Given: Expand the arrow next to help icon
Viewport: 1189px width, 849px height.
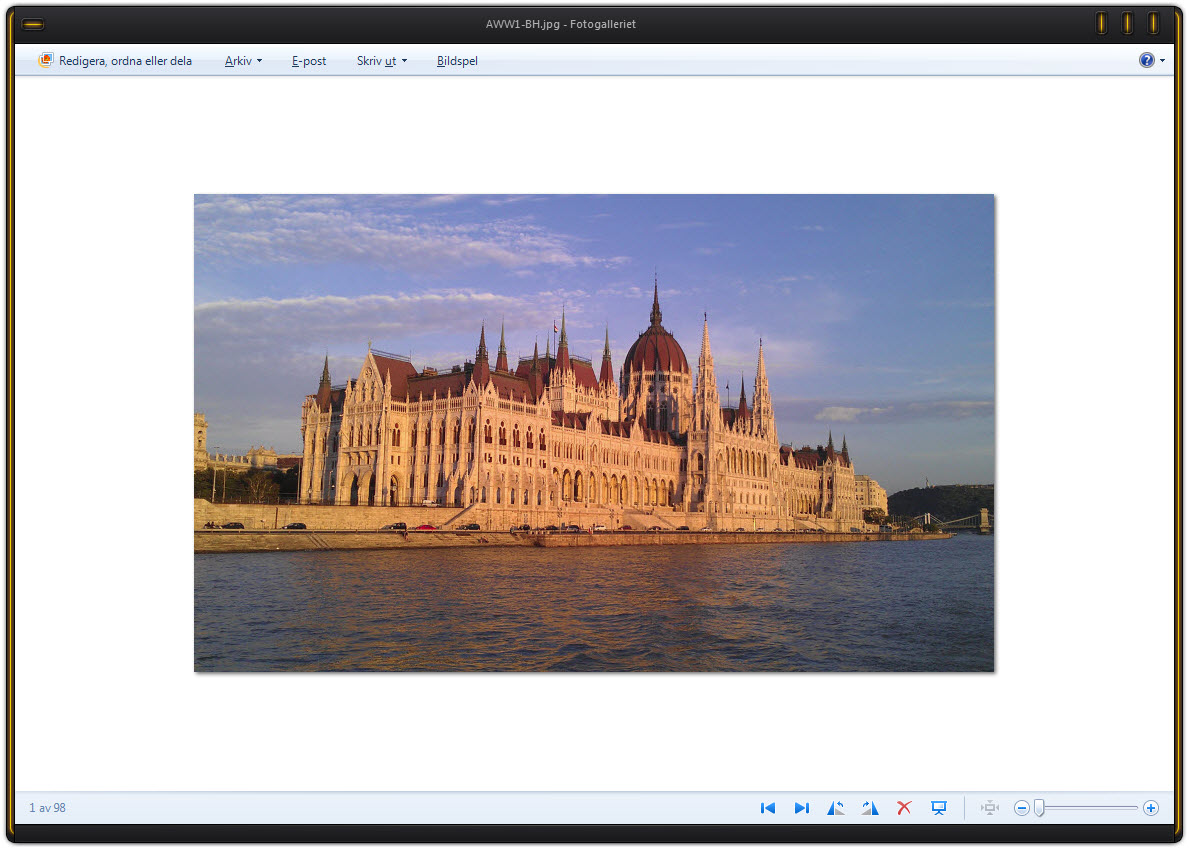Looking at the screenshot, I should click(x=1162, y=61).
